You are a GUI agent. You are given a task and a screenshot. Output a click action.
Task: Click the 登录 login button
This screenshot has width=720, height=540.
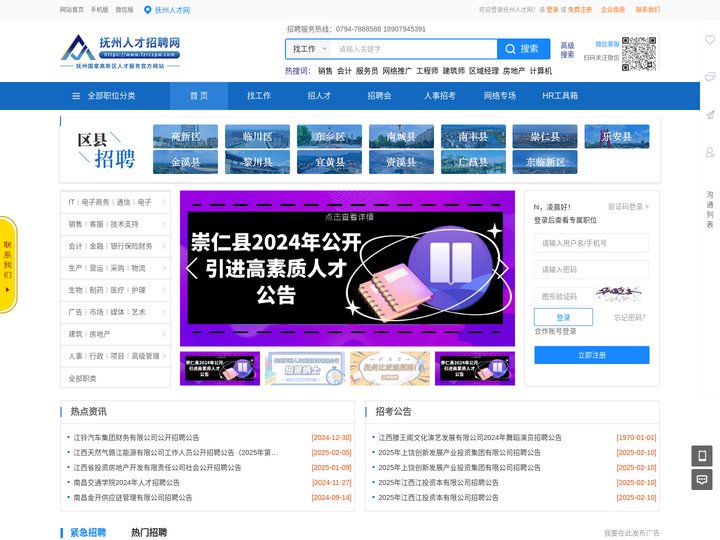click(x=563, y=317)
